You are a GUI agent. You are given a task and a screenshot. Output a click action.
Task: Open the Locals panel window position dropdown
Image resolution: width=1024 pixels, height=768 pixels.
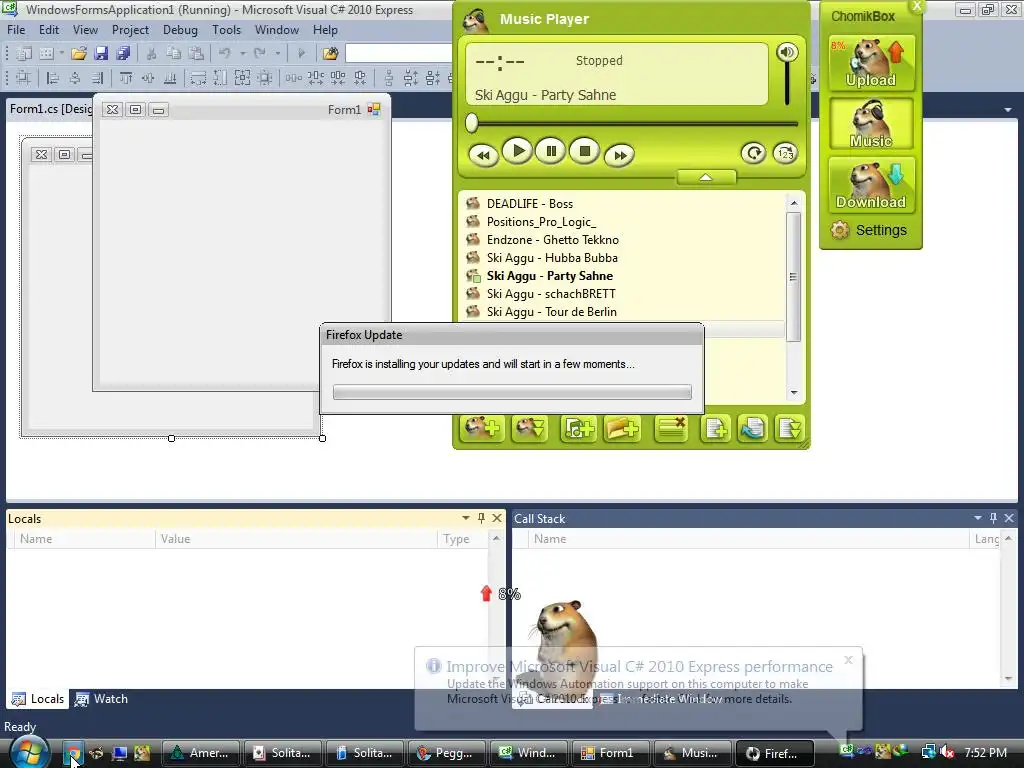(466, 518)
